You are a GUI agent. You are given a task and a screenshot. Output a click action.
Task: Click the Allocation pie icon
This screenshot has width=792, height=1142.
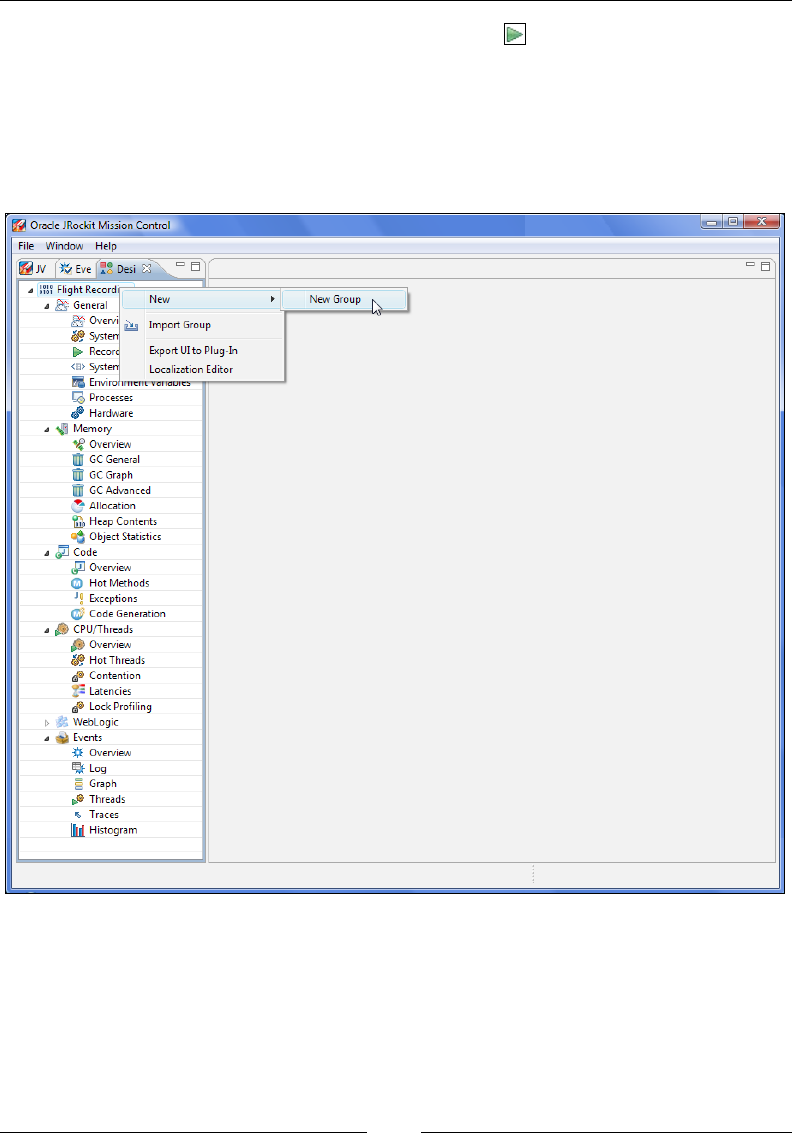(x=78, y=505)
